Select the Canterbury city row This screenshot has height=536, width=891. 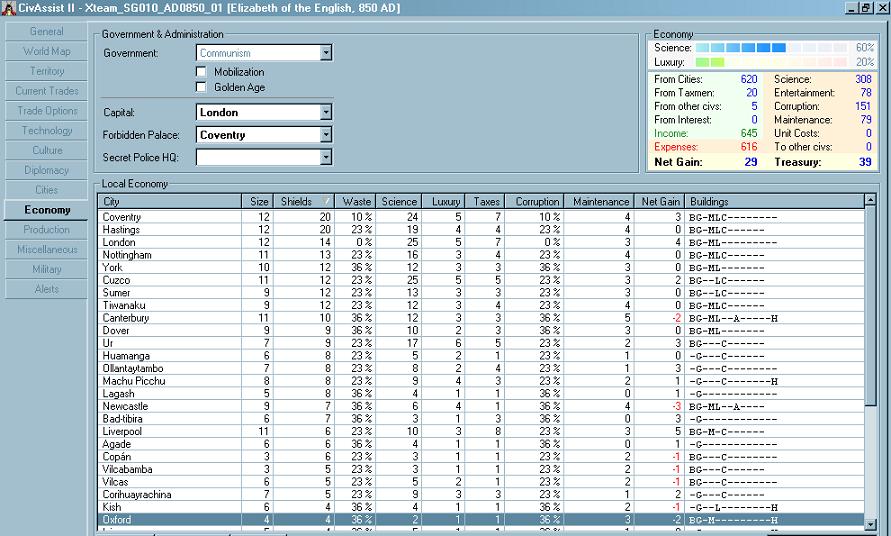point(481,318)
